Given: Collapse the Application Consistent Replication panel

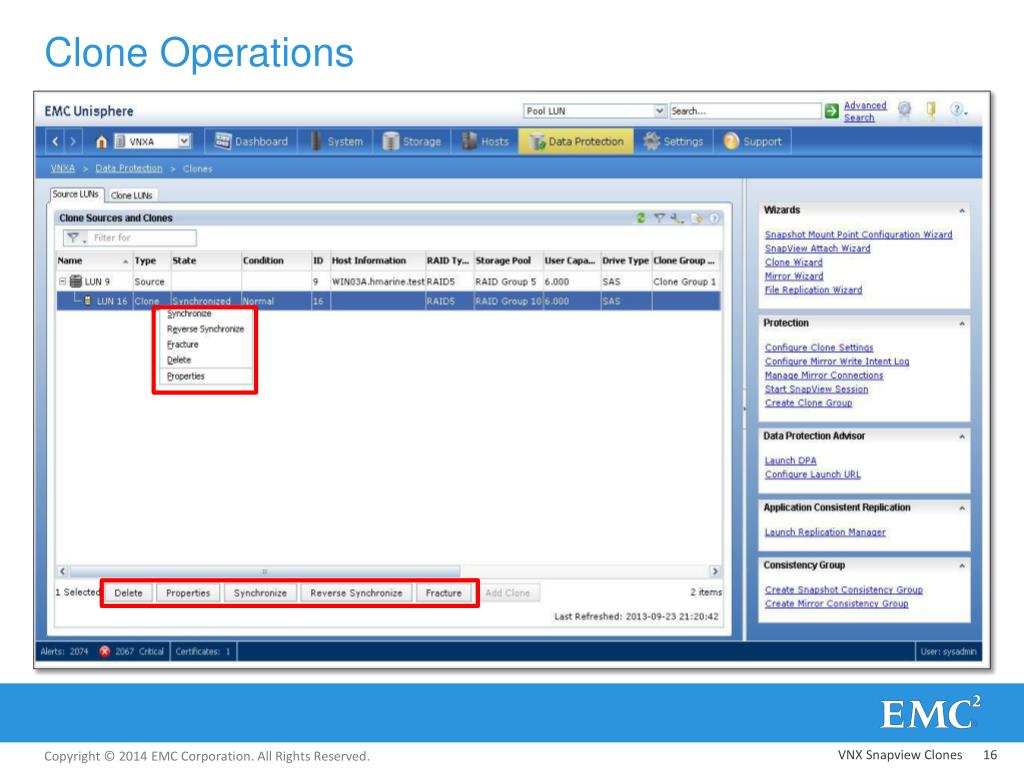Looking at the screenshot, I should [962, 508].
